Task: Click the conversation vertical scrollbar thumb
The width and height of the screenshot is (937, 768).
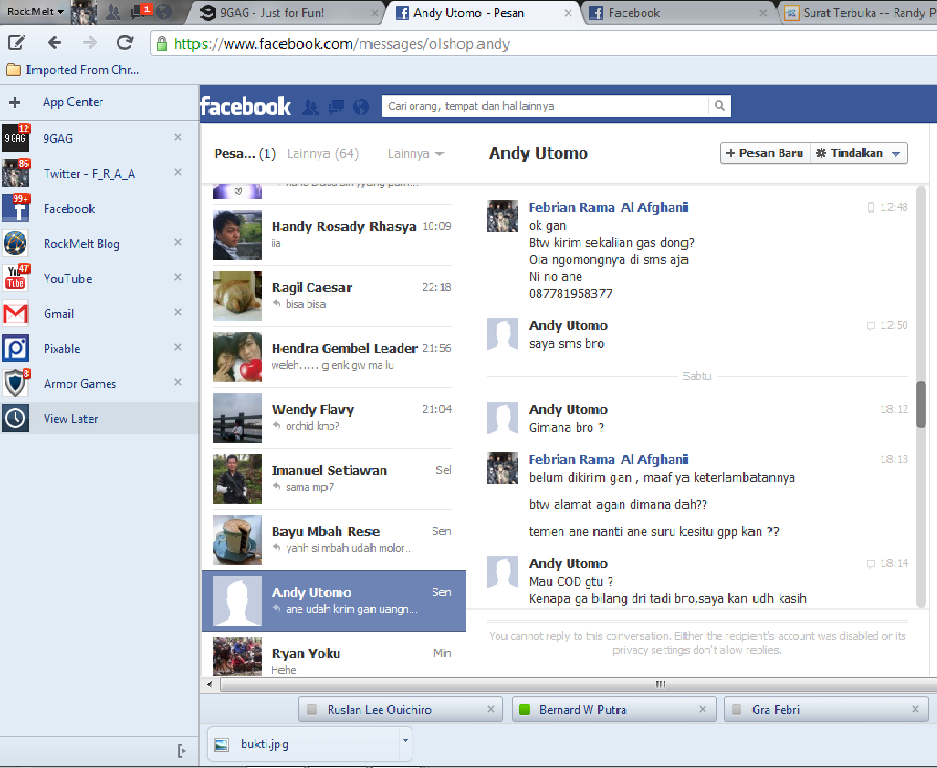Action: 921,404
